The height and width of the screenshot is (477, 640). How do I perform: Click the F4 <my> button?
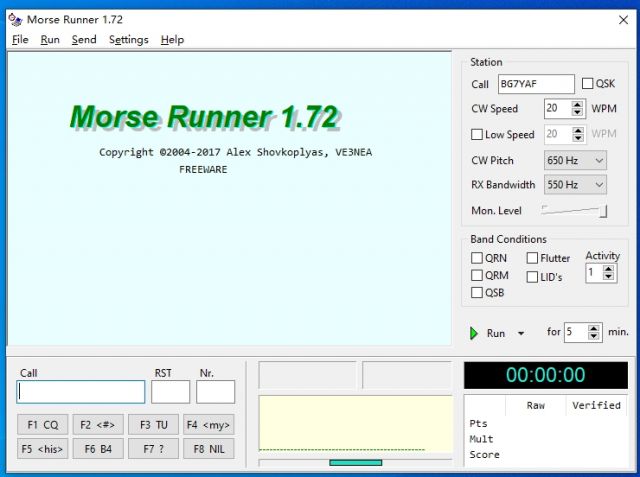point(209,425)
